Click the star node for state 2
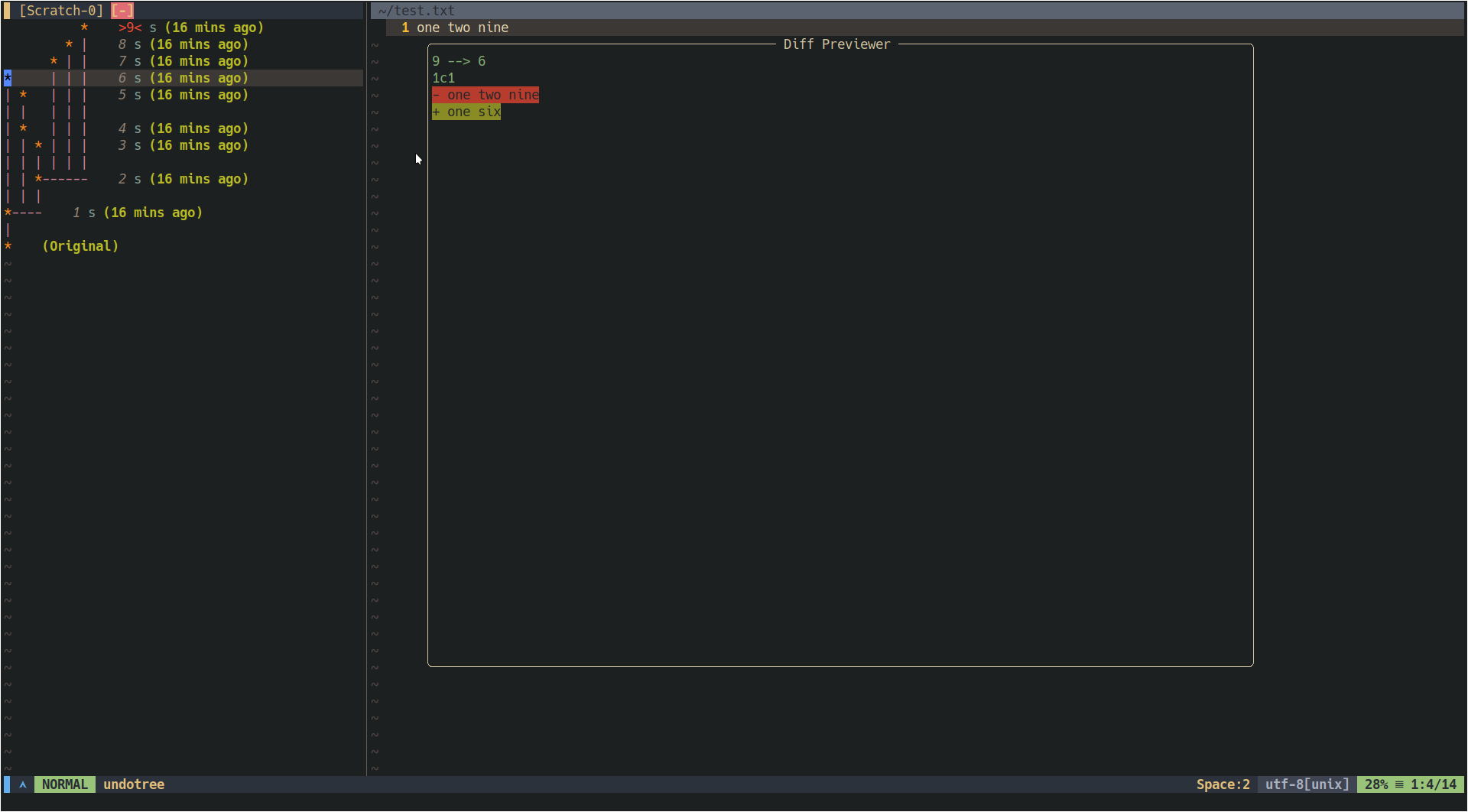The width and height of the screenshot is (1468, 812). pos(38,179)
